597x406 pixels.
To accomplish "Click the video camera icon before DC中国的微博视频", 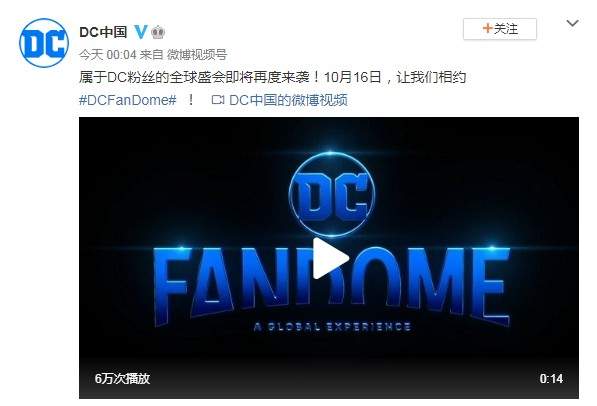I will pyautogui.click(x=217, y=100).
